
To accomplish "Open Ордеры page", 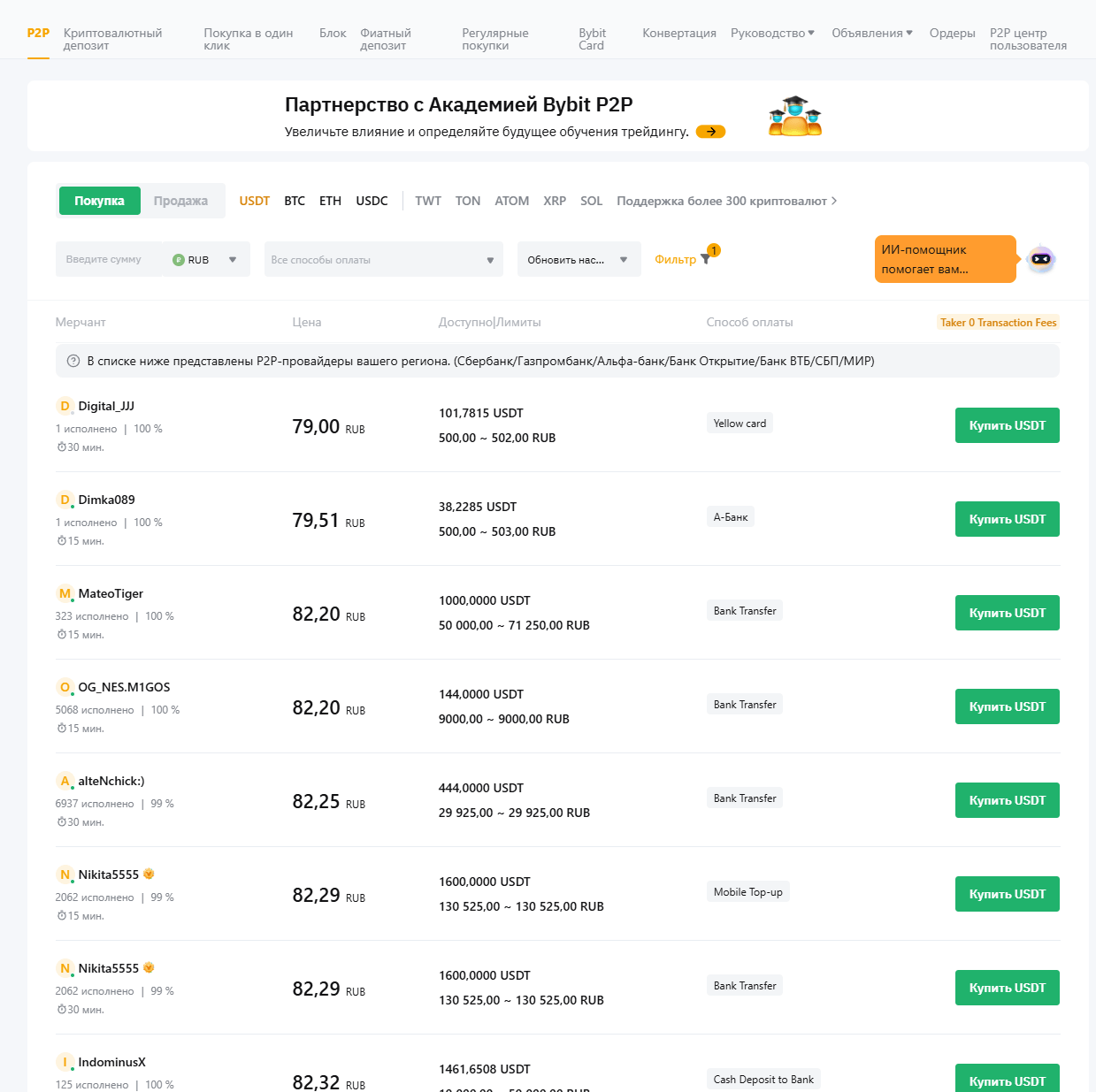I will [x=953, y=33].
